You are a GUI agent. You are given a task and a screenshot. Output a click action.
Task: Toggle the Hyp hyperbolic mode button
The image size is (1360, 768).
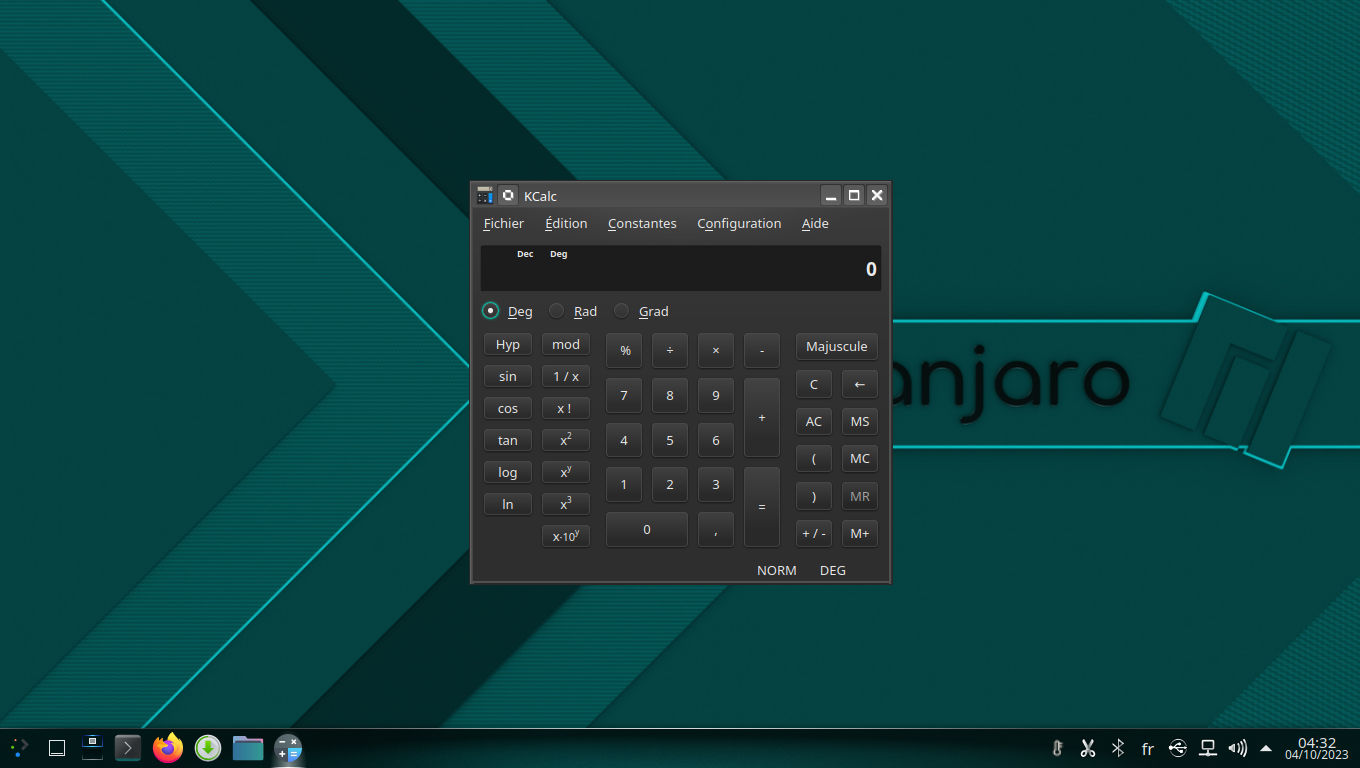point(508,344)
